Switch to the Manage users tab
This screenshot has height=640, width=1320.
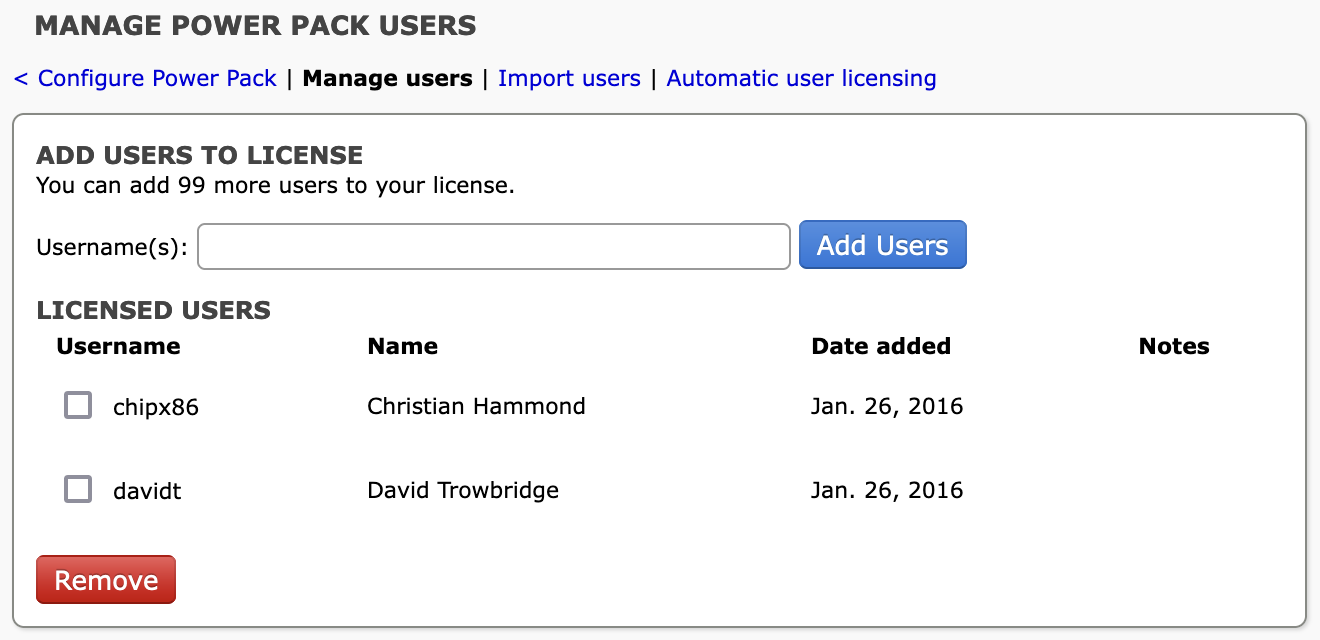click(388, 78)
